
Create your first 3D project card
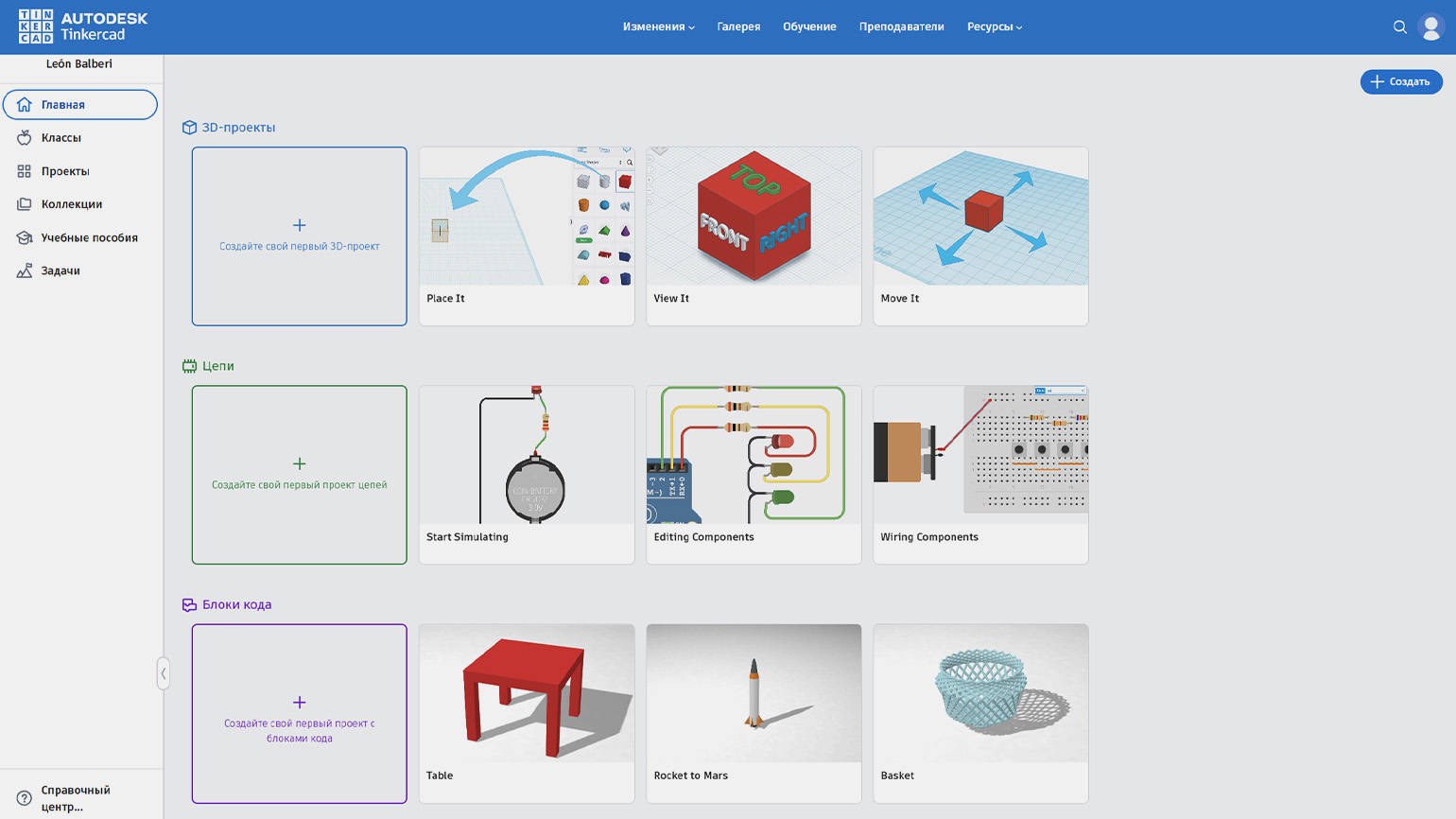point(299,236)
